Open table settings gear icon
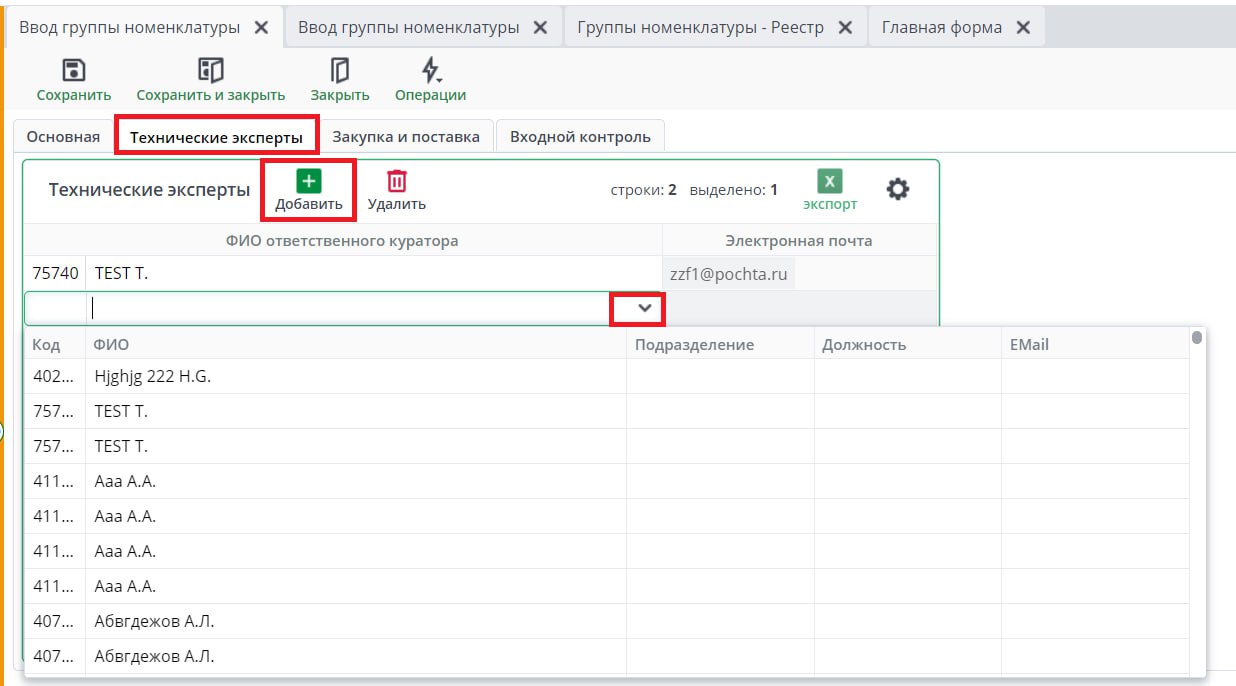This screenshot has height=686, width=1236. [x=898, y=189]
